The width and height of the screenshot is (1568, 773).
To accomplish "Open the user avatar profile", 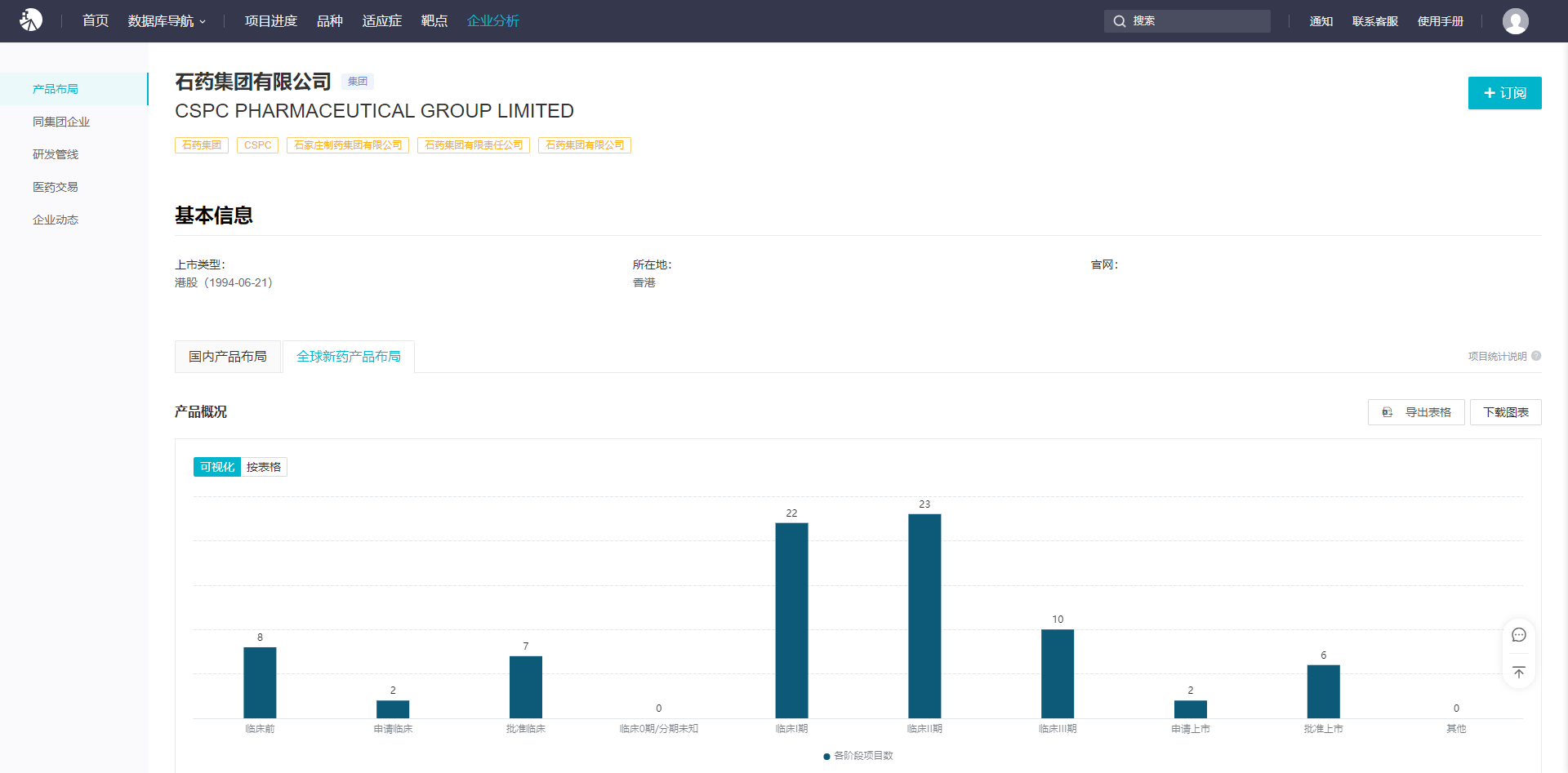I will pyautogui.click(x=1515, y=21).
